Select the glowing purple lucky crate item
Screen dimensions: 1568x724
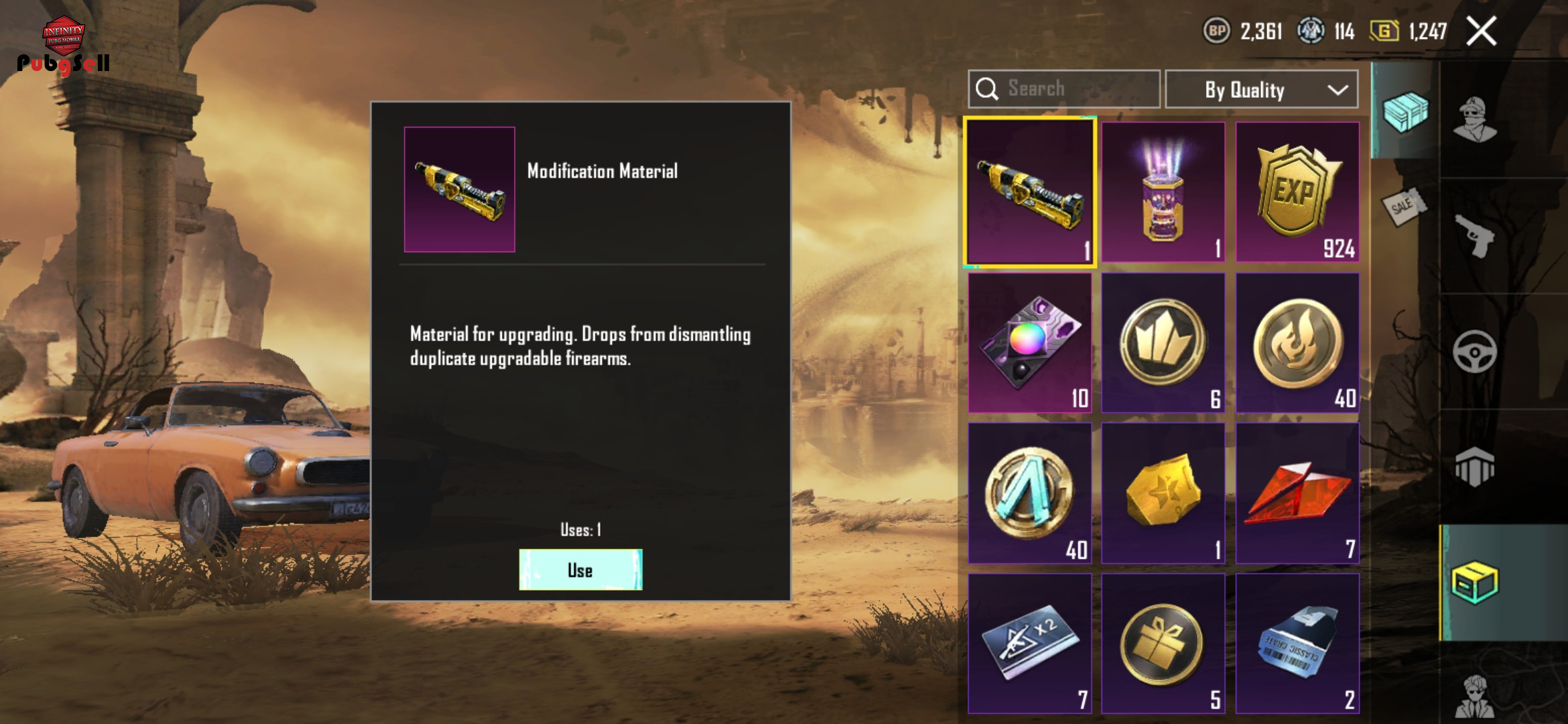point(1163,192)
